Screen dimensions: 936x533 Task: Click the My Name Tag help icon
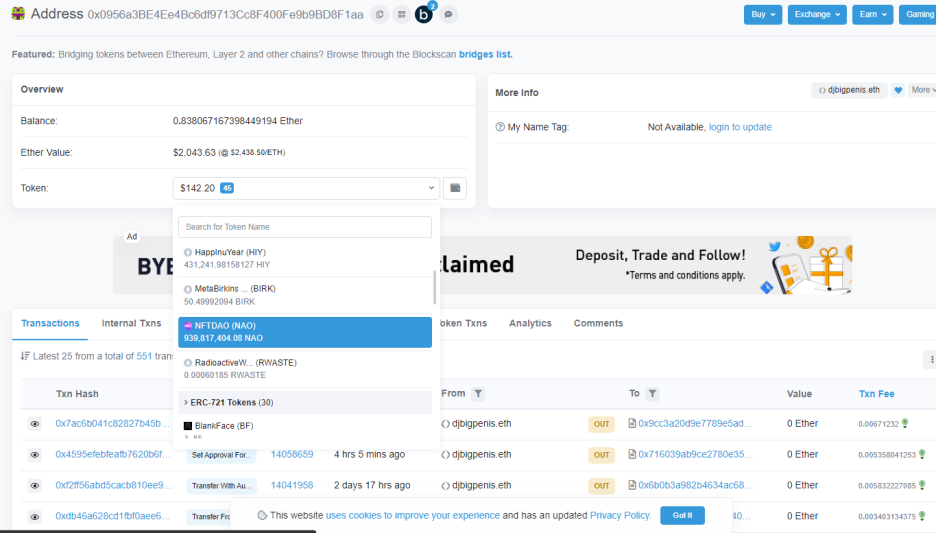click(500, 127)
